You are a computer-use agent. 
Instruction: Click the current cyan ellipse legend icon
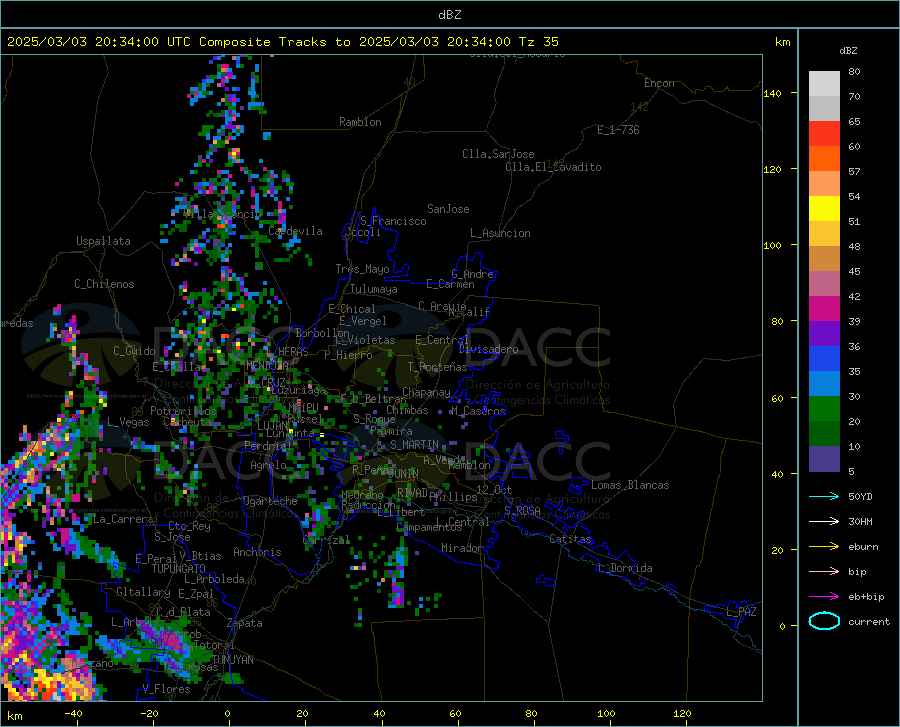[824, 621]
